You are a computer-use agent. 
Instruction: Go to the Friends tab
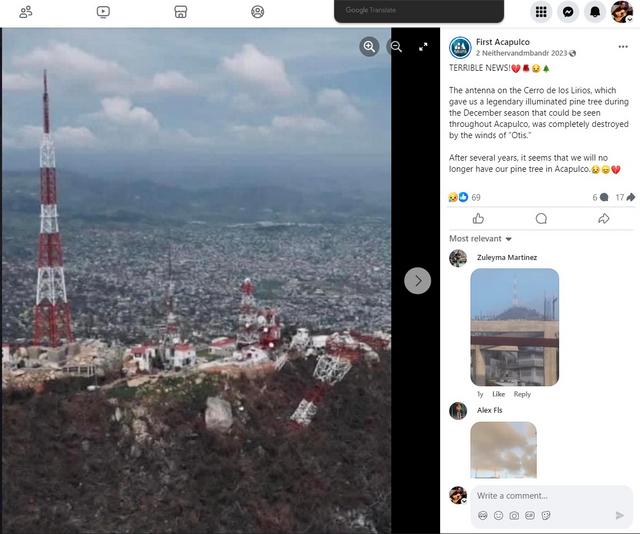pyautogui.click(x=26, y=12)
